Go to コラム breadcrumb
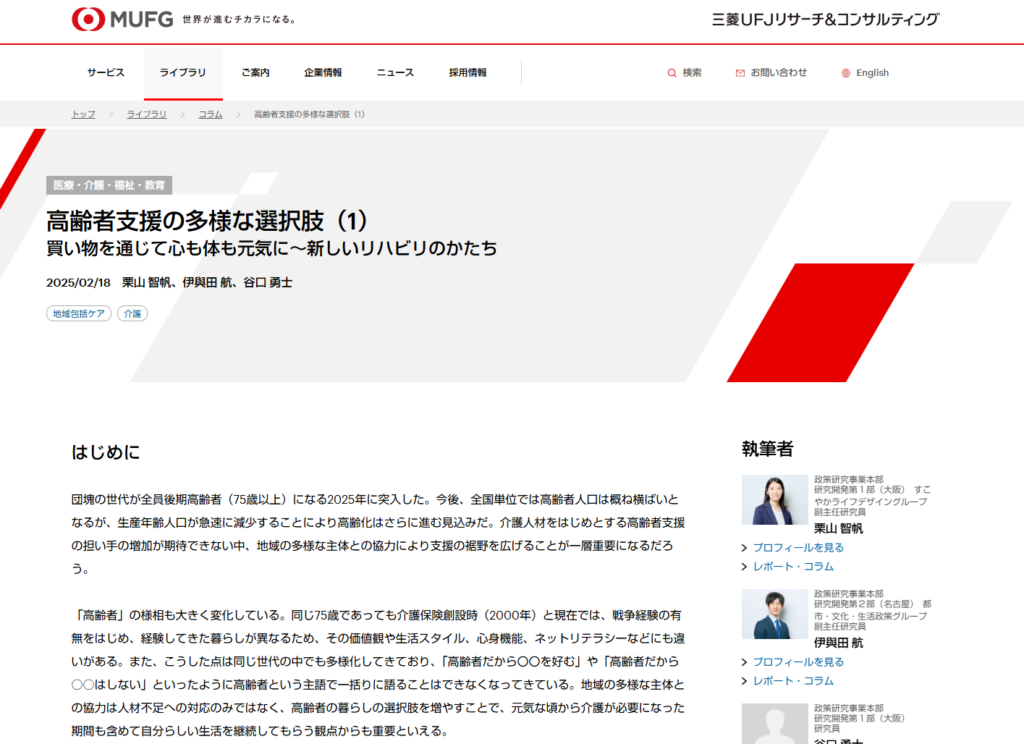The width and height of the screenshot is (1024, 744). [x=210, y=114]
